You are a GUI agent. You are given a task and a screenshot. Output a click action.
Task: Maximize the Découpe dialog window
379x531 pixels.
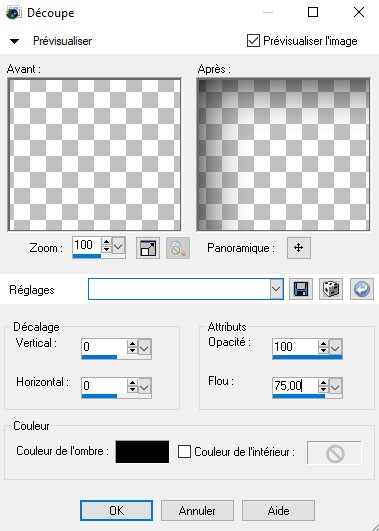(313, 12)
